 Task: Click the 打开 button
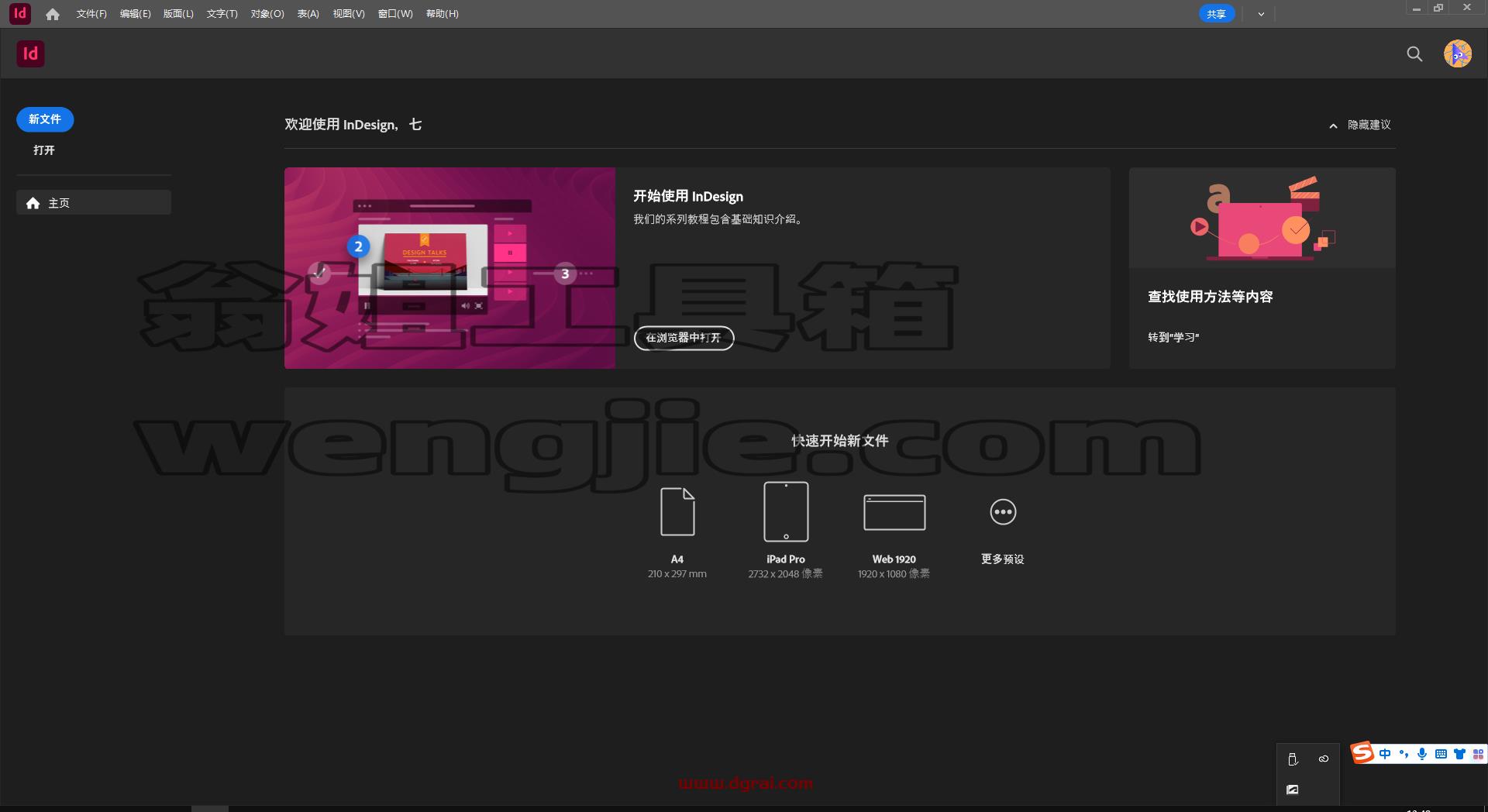point(44,150)
